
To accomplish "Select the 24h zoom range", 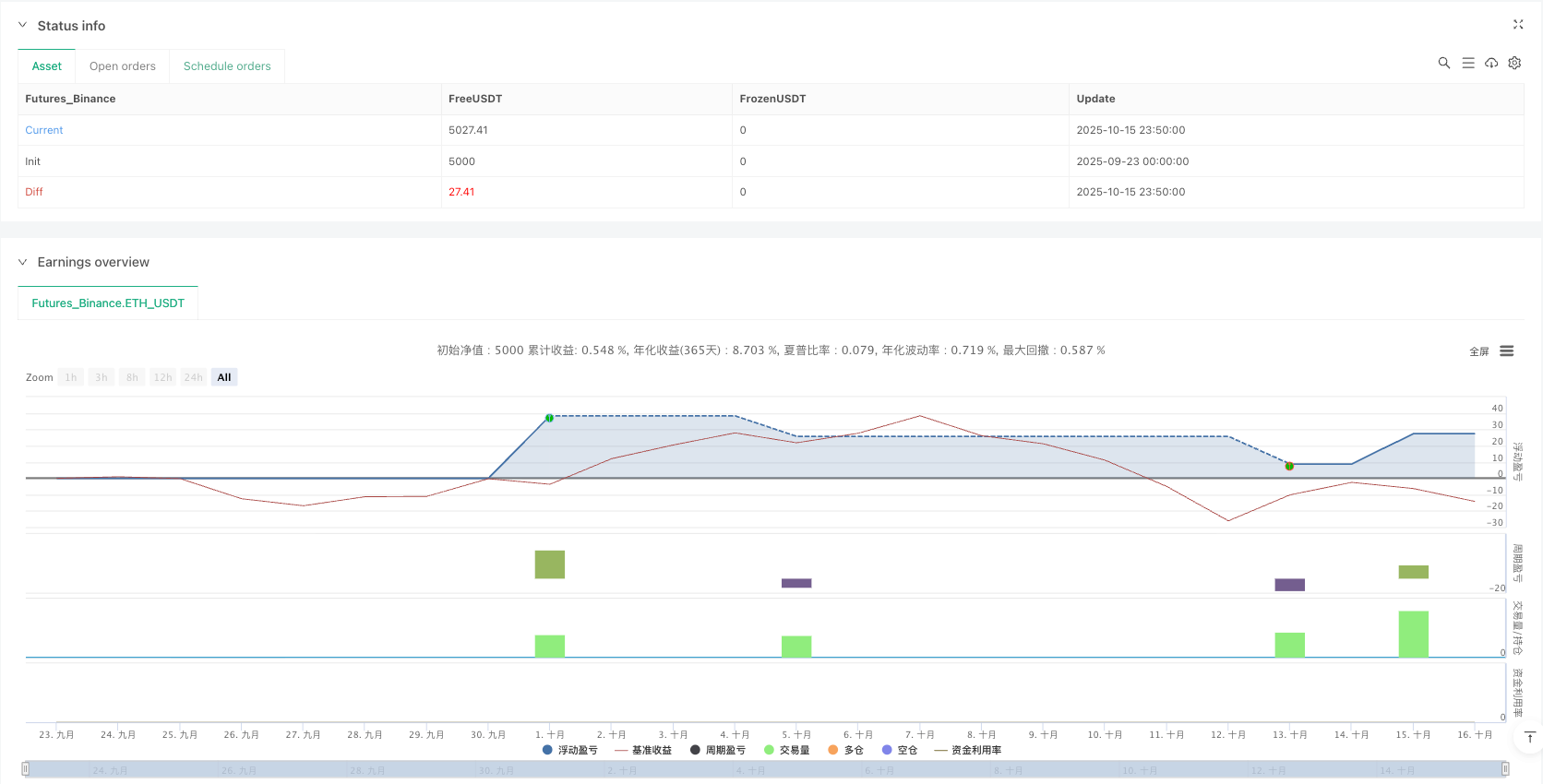I will point(193,377).
